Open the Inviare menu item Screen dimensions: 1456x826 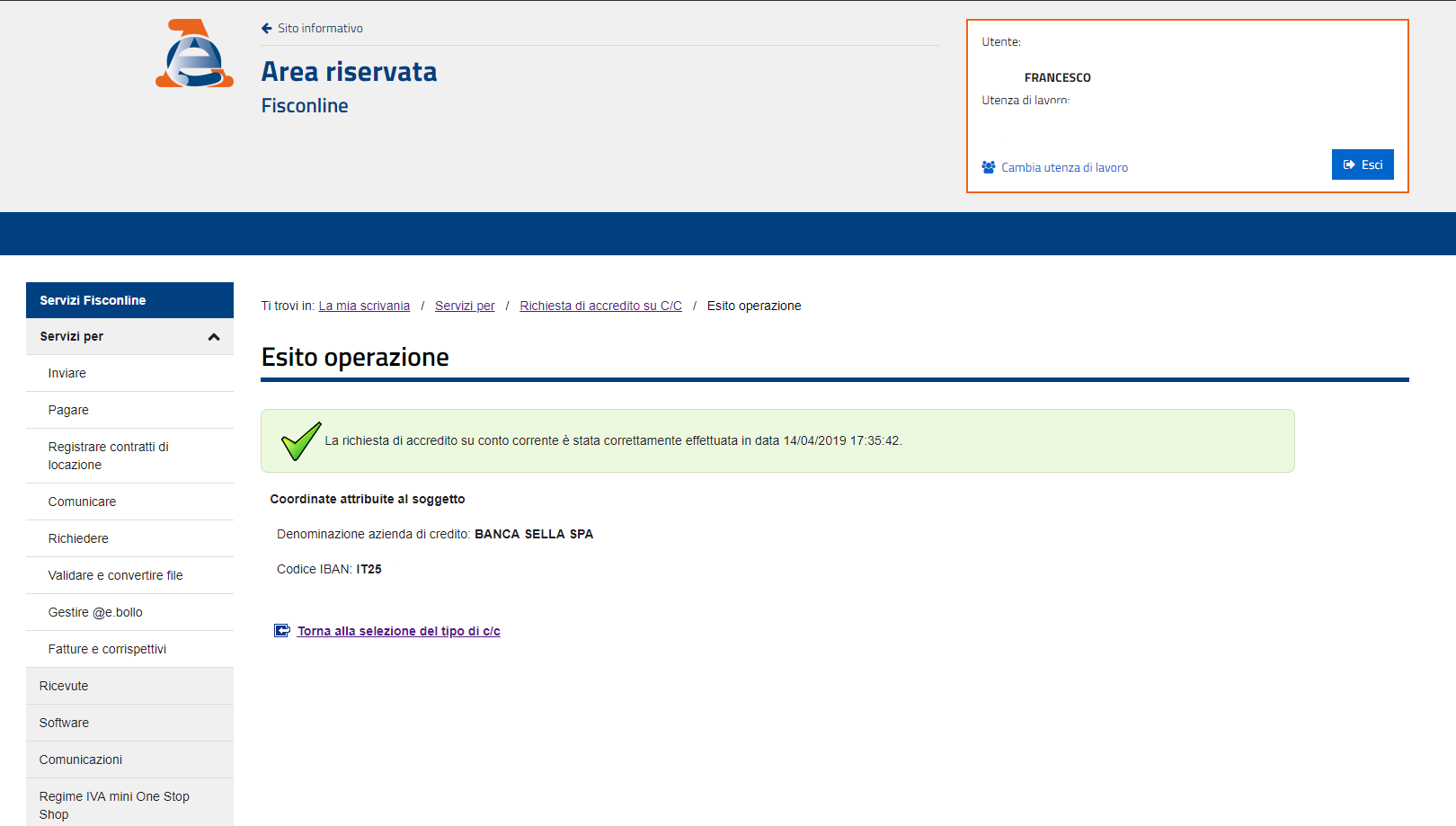click(129, 373)
